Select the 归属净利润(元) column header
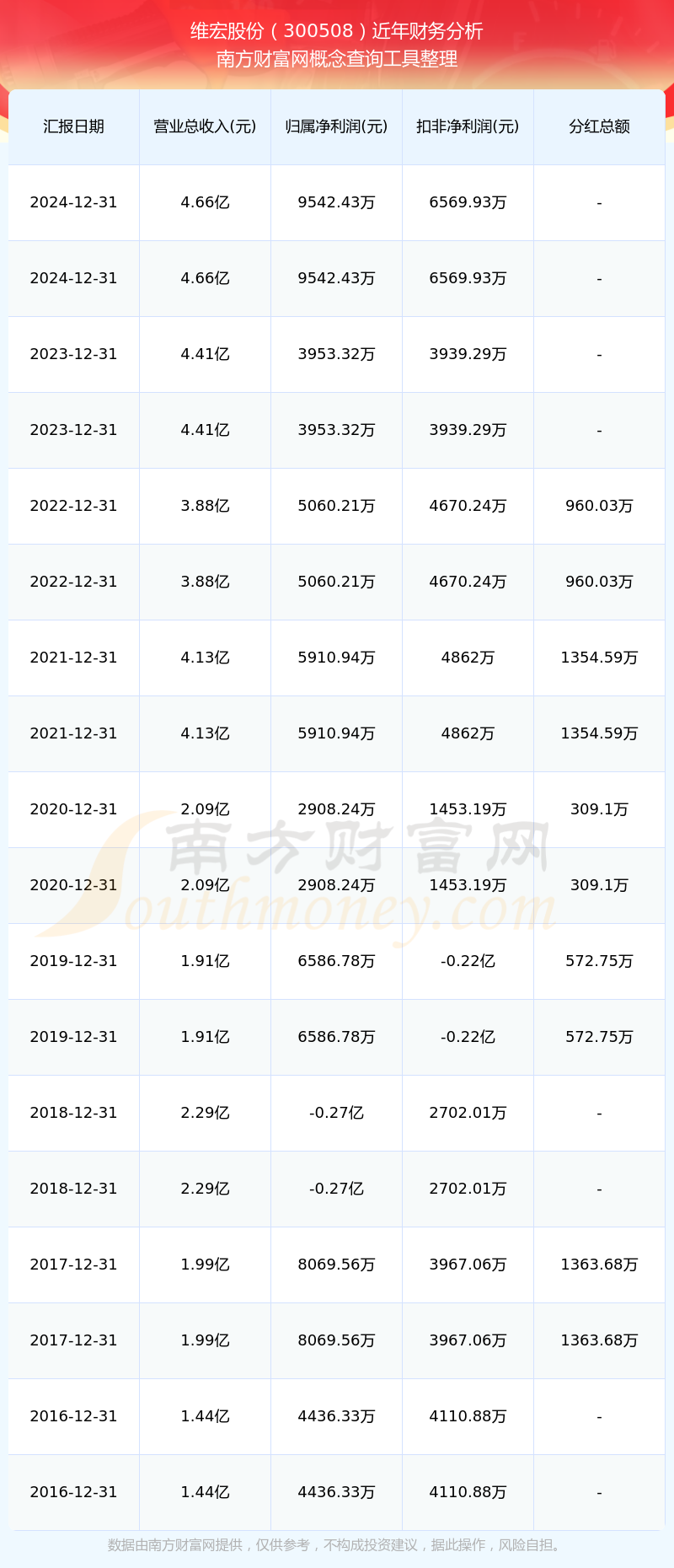 [x=336, y=126]
